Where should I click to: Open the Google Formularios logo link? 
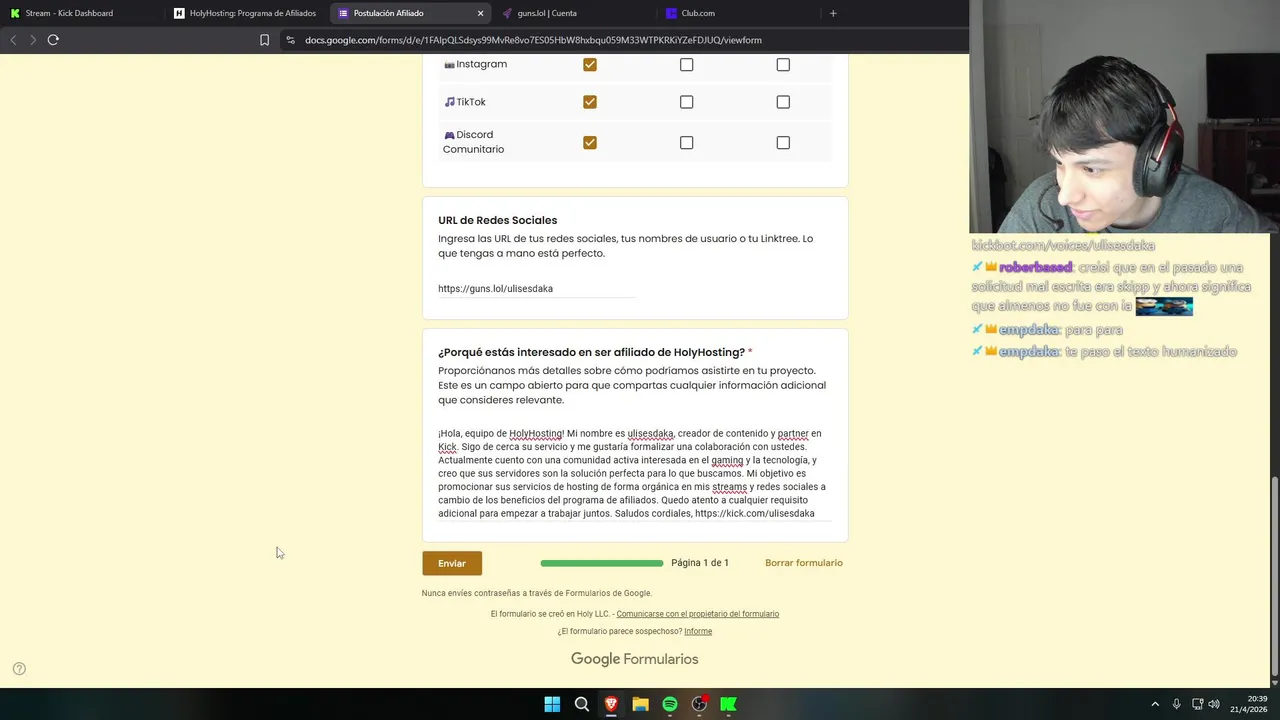click(x=634, y=659)
